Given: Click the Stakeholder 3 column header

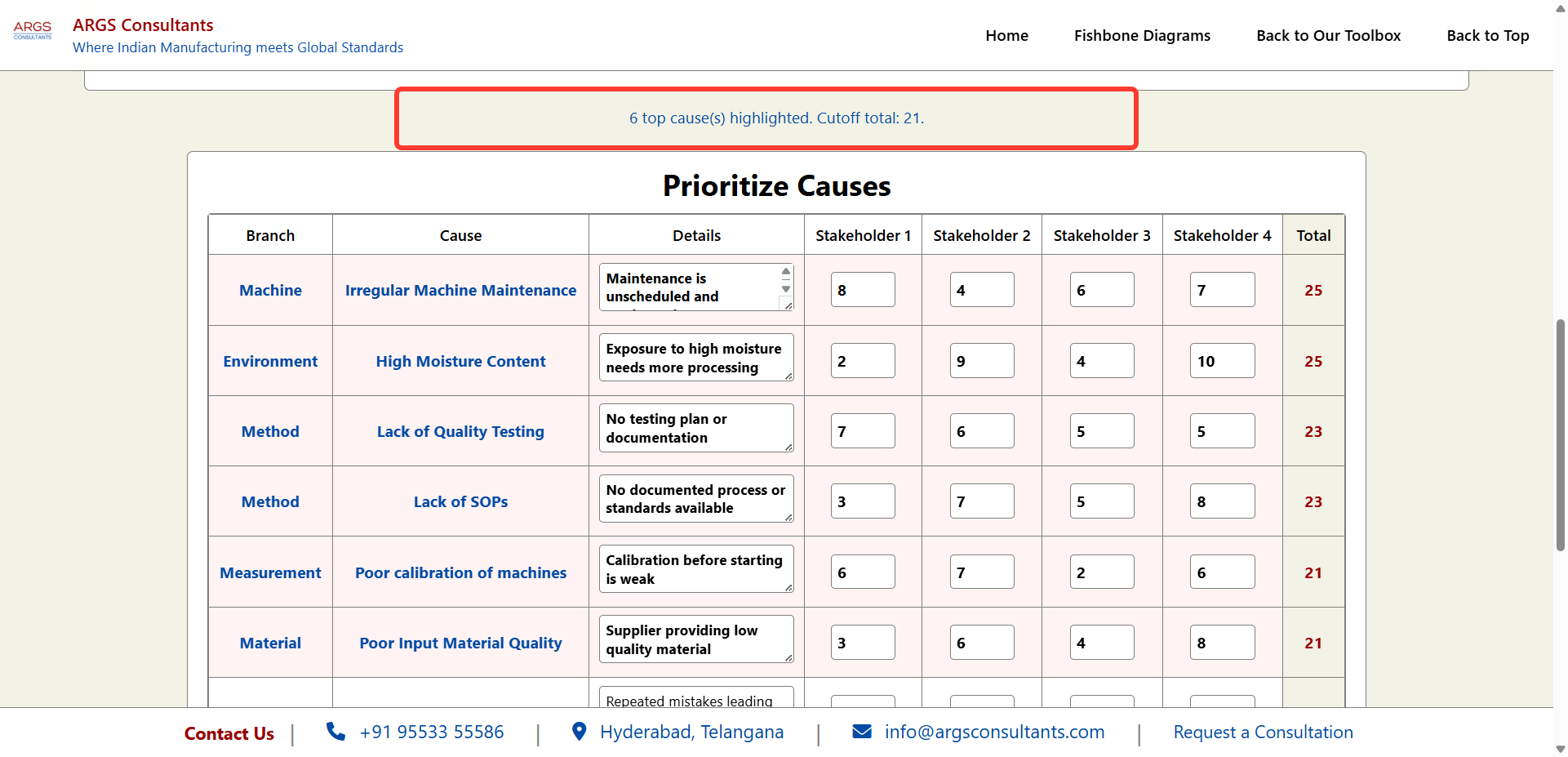Looking at the screenshot, I should [1102, 235].
